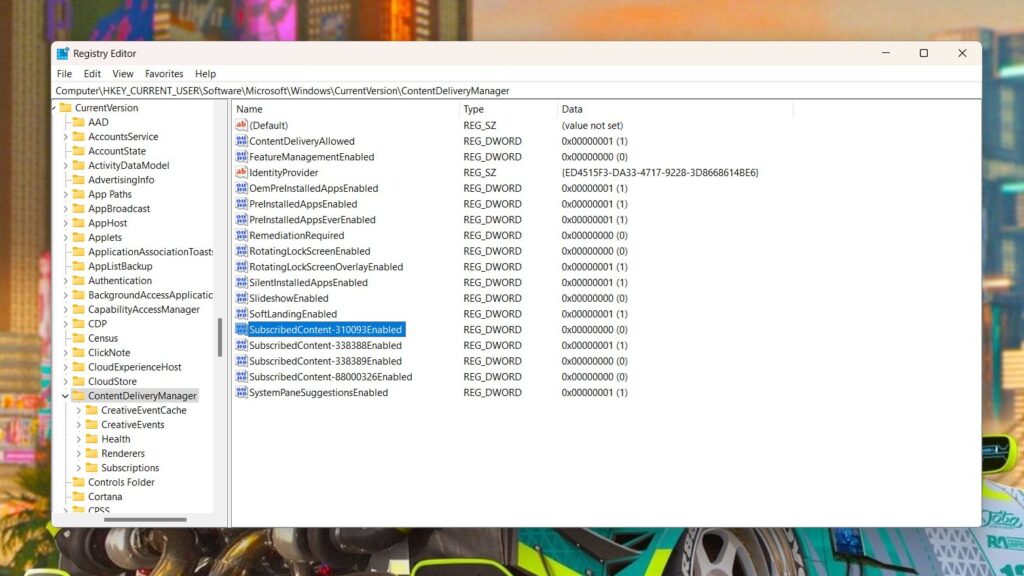Viewport: 1024px width, 576px height.
Task: Select the SilentInstalledAppsEnabled value name
Action: tap(308, 282)
